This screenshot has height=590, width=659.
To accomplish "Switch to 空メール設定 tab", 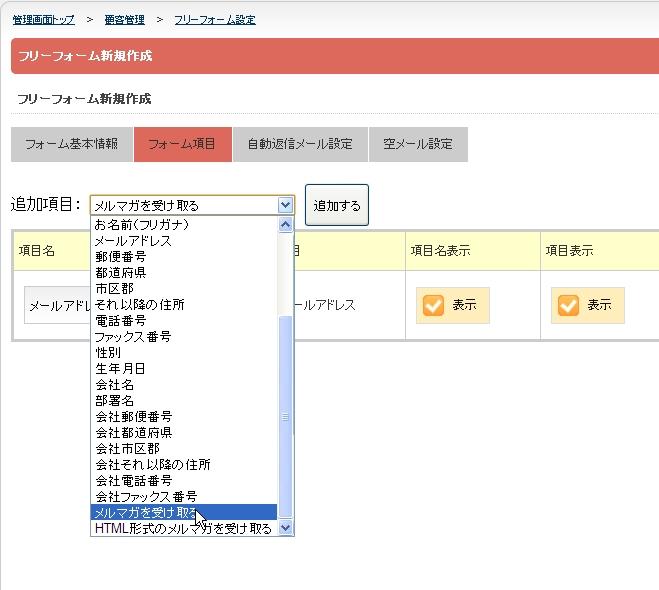I will 417,144.
